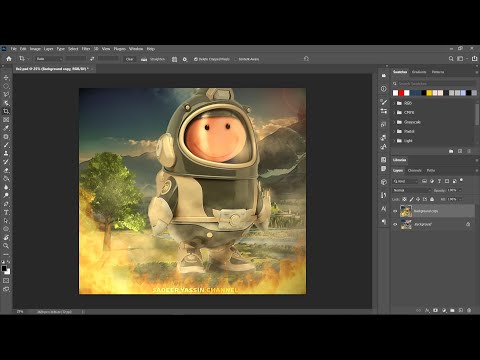
Task: Click the foreground color box
Action: tap(4, 269)
